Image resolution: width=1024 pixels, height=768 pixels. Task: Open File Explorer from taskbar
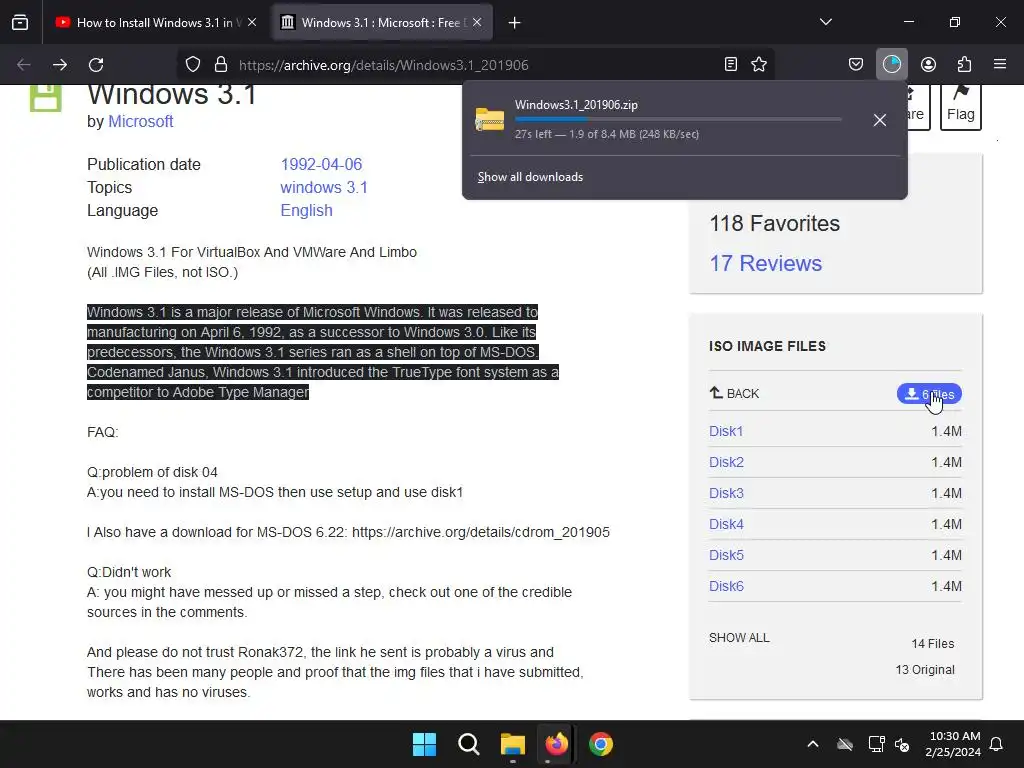click(x=513, y=744)
